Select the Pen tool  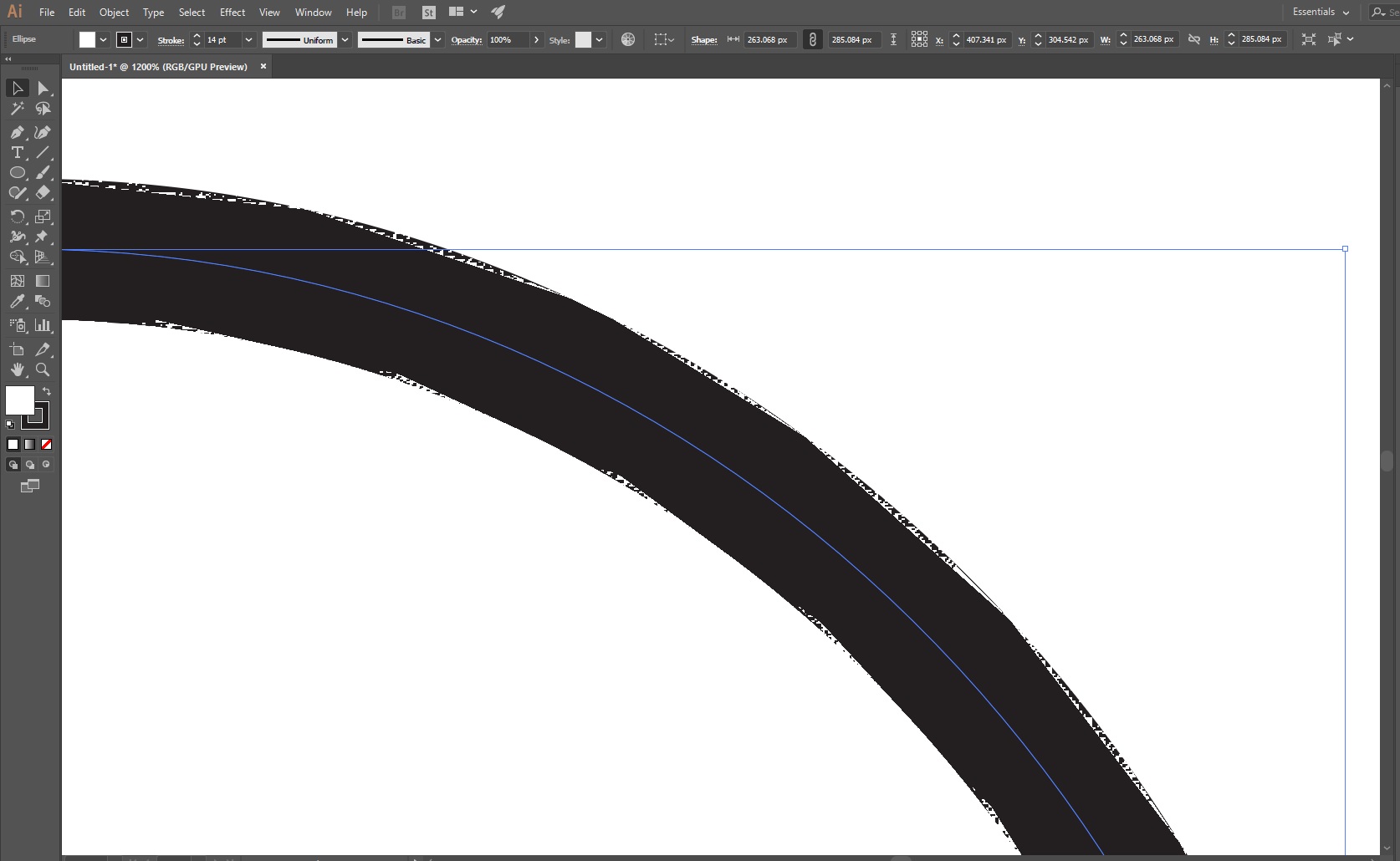[17, 132]
